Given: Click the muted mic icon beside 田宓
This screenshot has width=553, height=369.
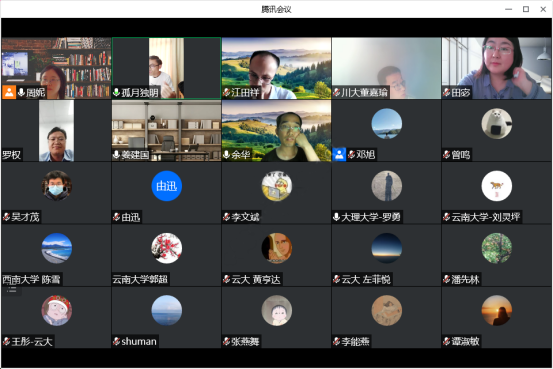Looking at the screenshot, I should point(447,93).
